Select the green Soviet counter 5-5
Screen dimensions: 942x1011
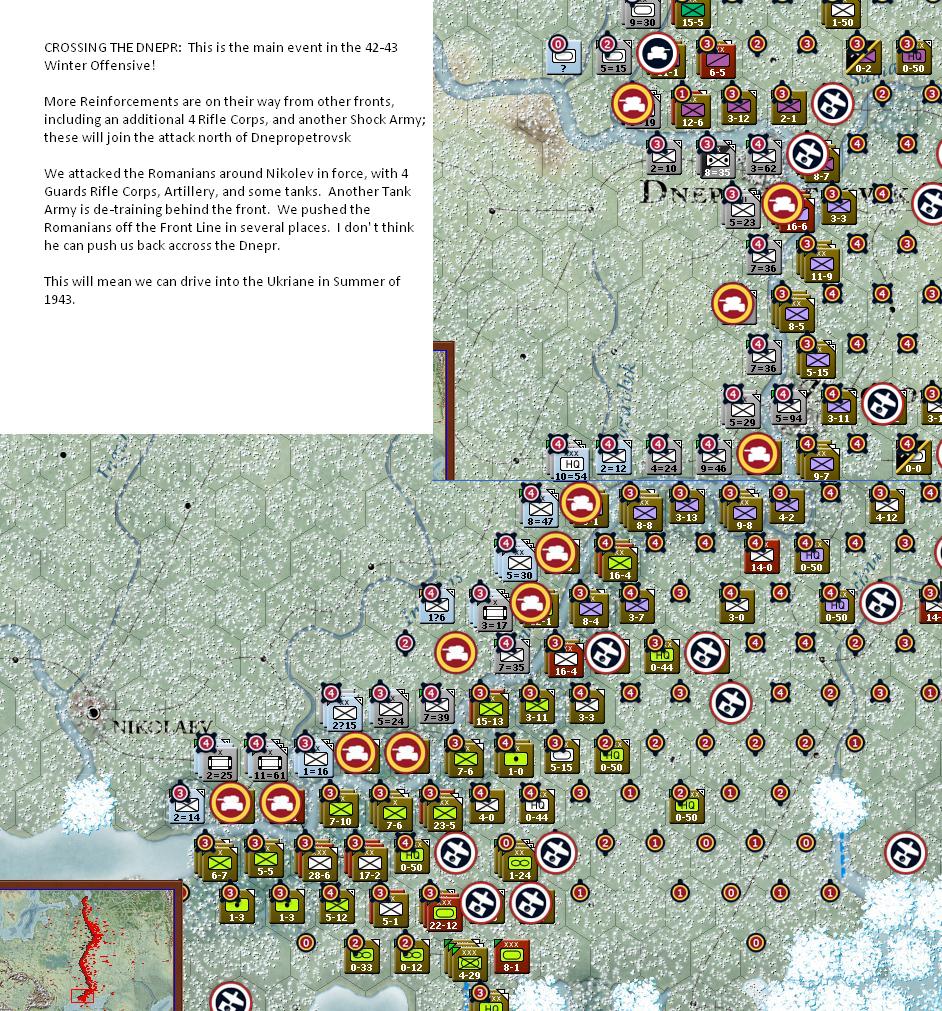265,861
